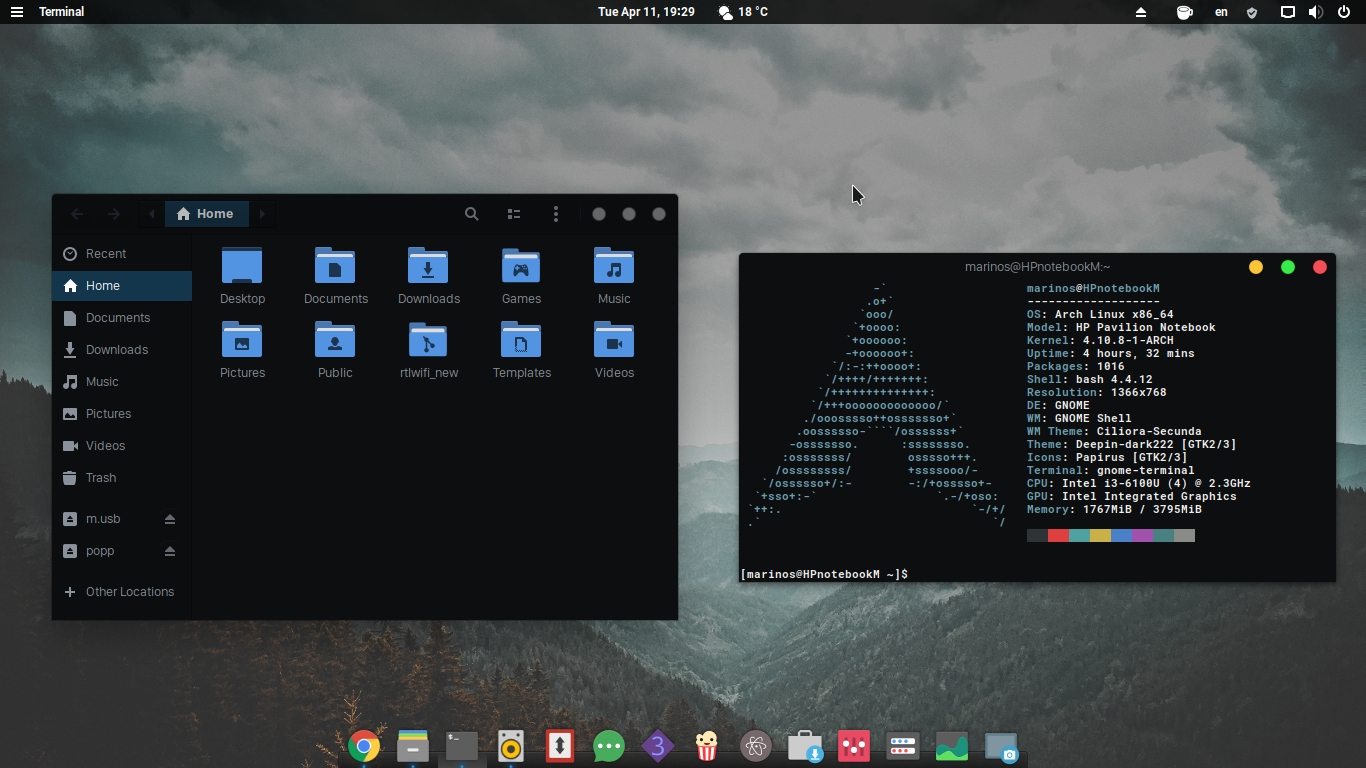Click the right arrow after Home path
This screenshot has height=768, width=1366.
[x=263, y=214]
